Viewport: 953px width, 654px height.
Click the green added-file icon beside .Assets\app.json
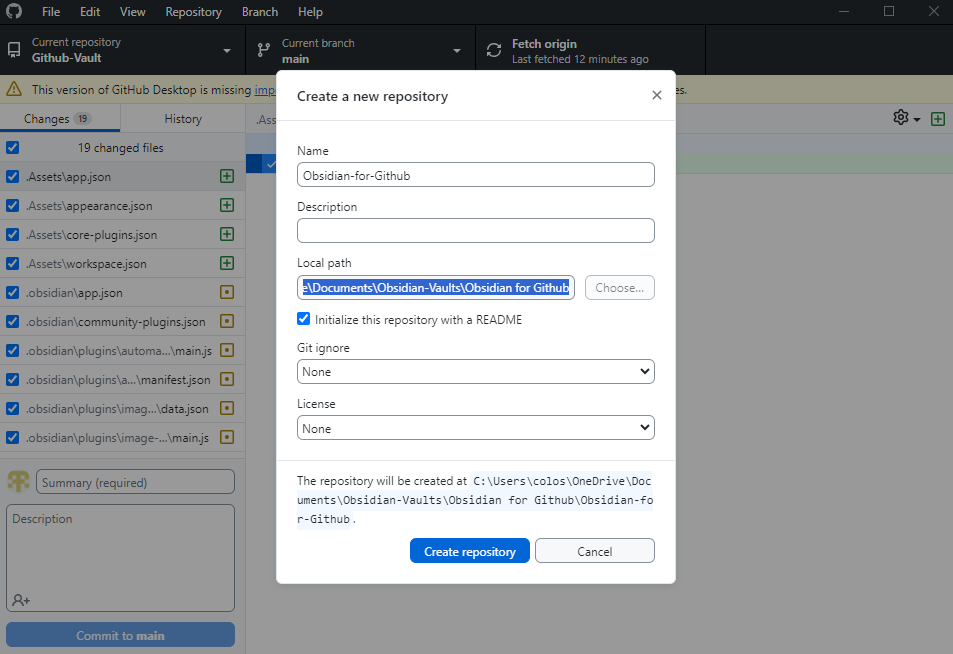coord(227,175)
